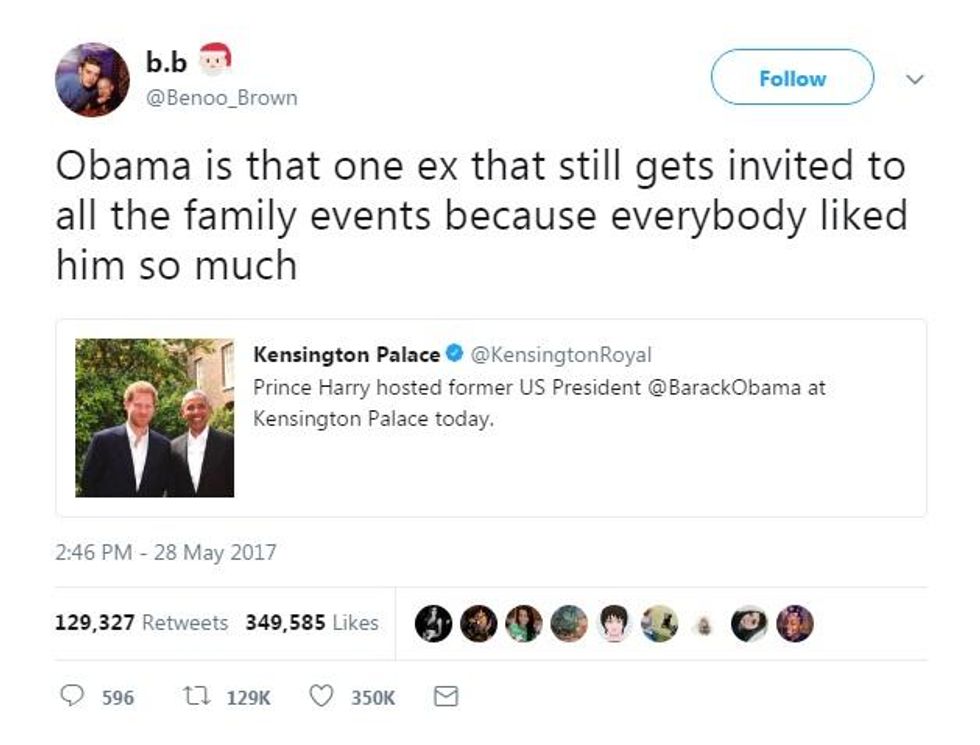
Task: Click the 2:46 PM - 28 May 2017 timestamp
Action: point(165,552)
